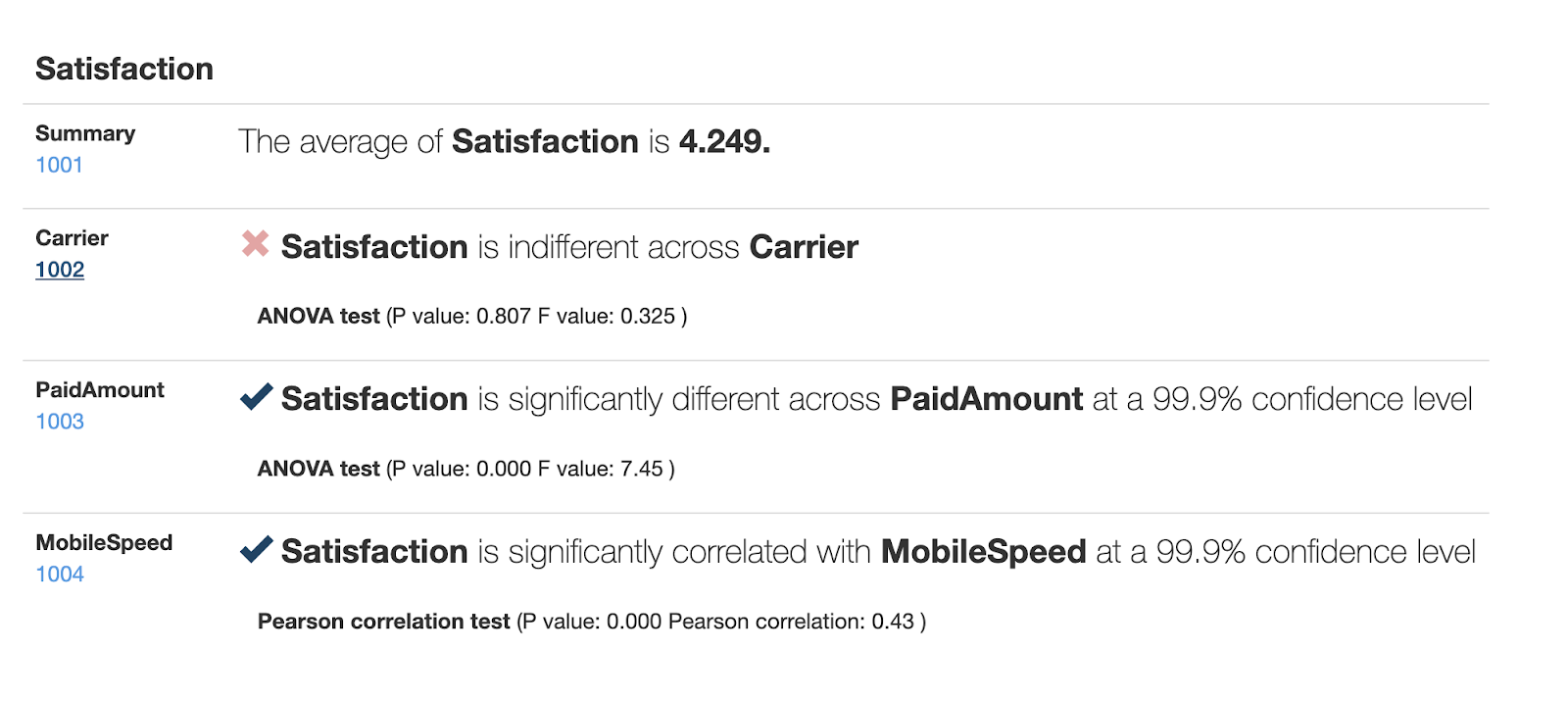
Task: Click the 'significantly correlated with MobileSpeed' headline
Action: tap(878, 552)
